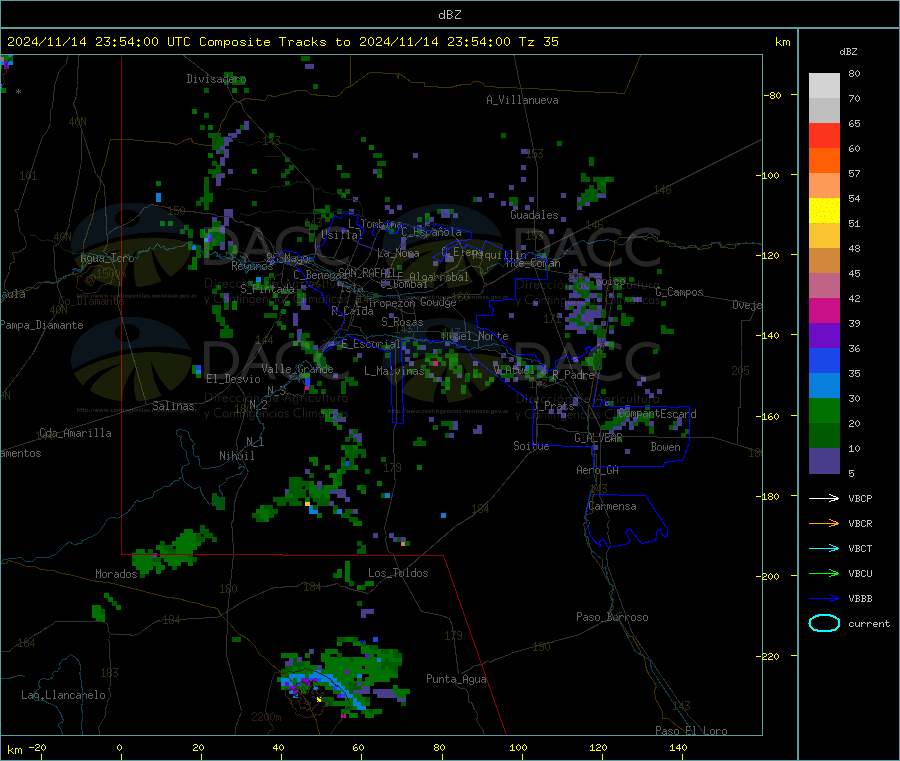
Task: Click the storm cell near Punta_Agua
Action: point(344,677)
